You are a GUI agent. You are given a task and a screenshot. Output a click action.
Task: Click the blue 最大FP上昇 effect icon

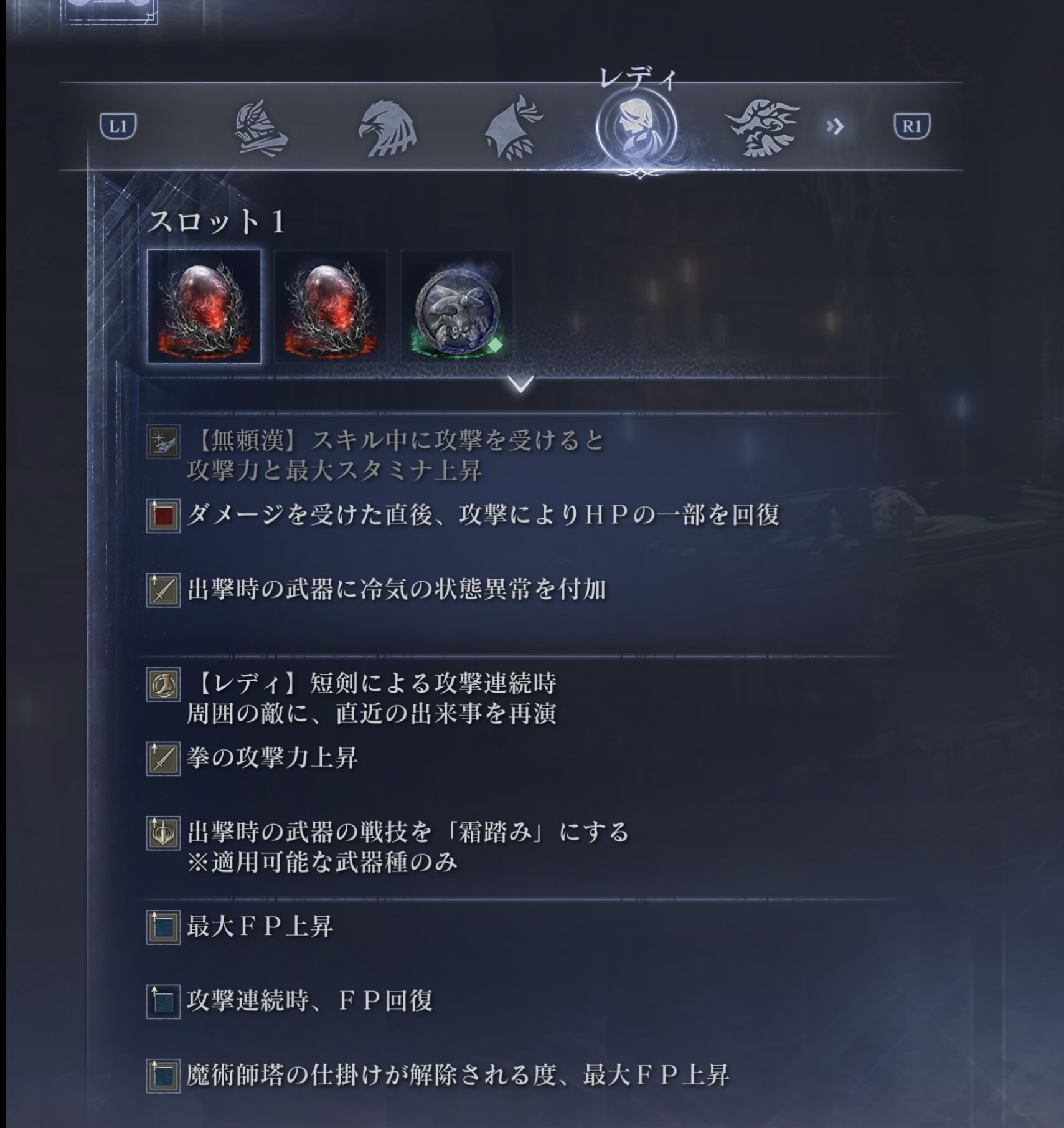click(163, 927)
